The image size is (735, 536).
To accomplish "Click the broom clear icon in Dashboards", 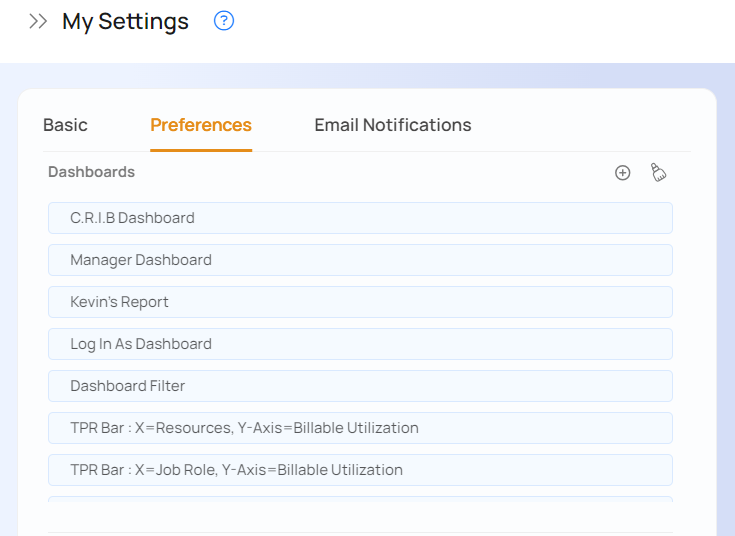I will pyautogui.click(x=658, y=173).
